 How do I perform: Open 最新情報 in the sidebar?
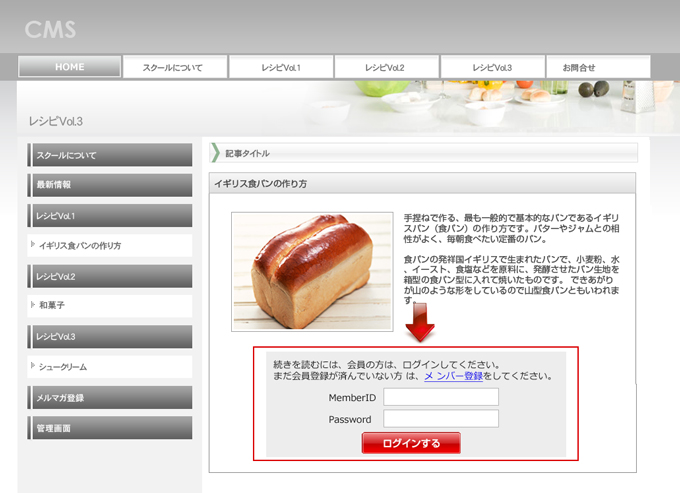[x=110, y=185]
